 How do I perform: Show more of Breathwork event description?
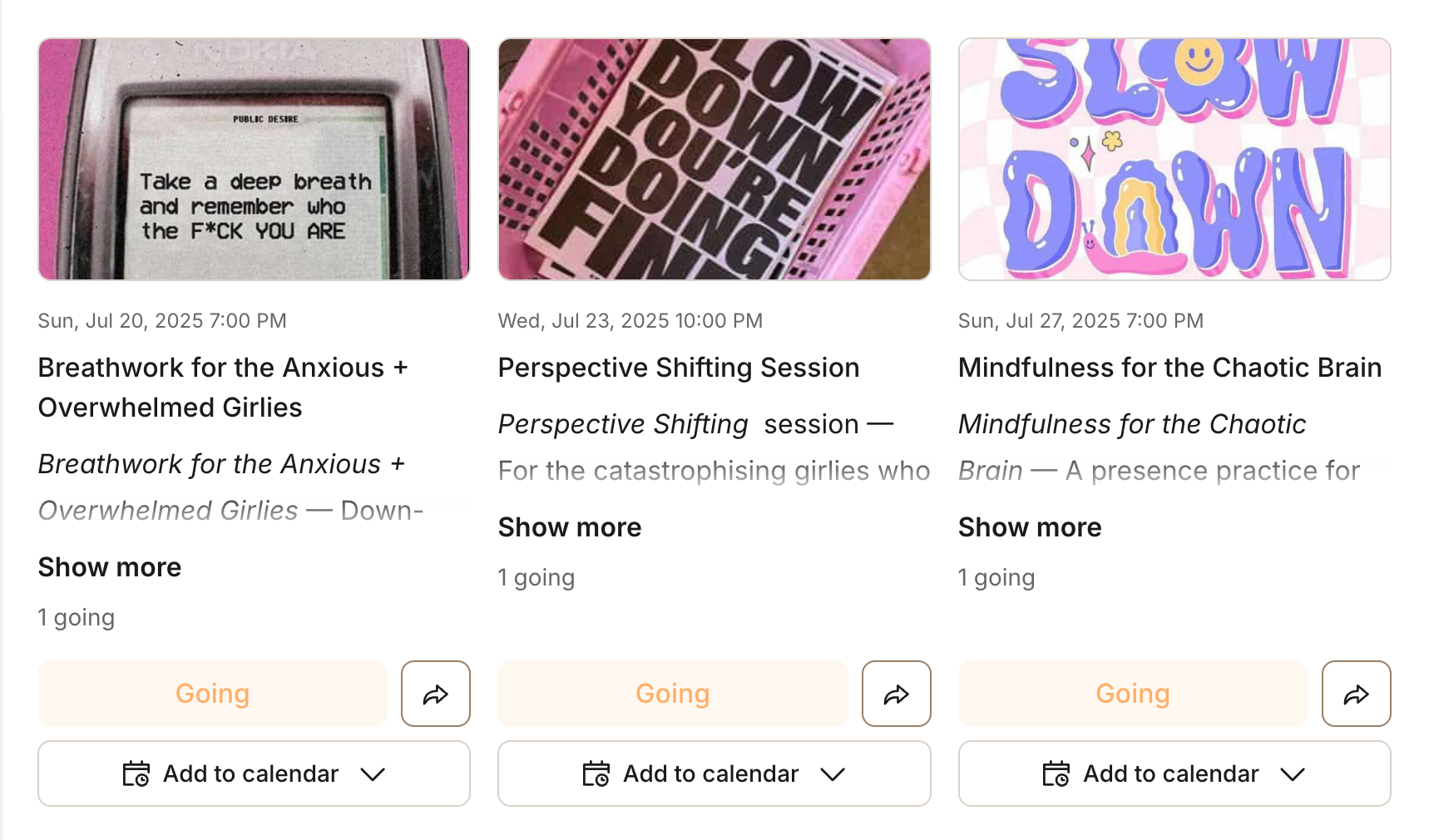[x=110, y=567]
